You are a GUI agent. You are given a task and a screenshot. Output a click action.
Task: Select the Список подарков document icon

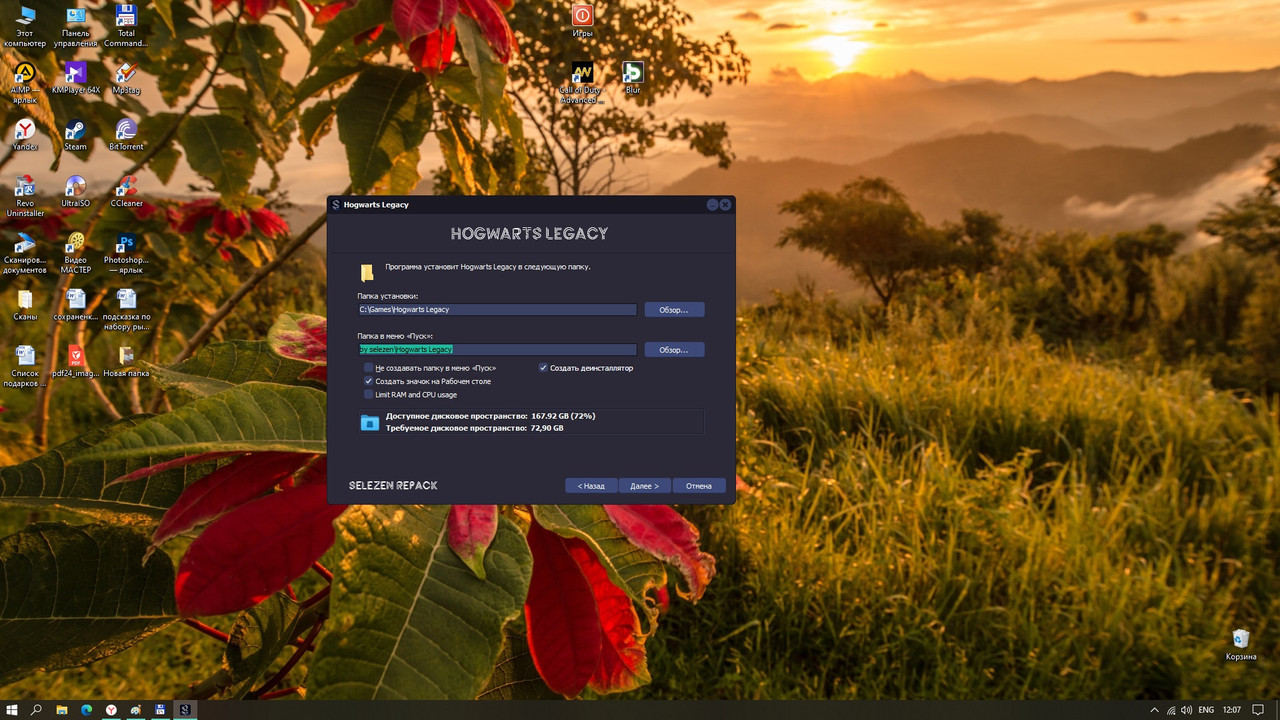click(x=25, y=366)
